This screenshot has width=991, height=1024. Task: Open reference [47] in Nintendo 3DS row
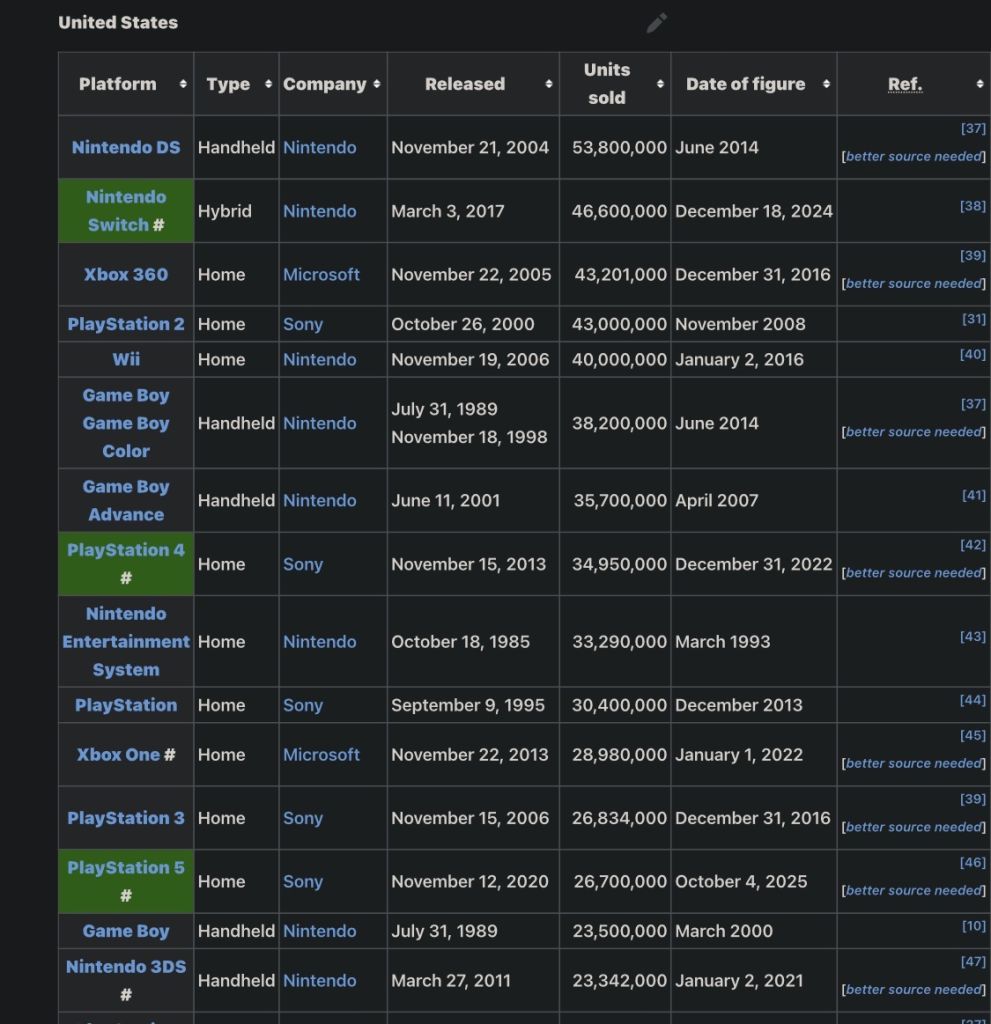973,961
